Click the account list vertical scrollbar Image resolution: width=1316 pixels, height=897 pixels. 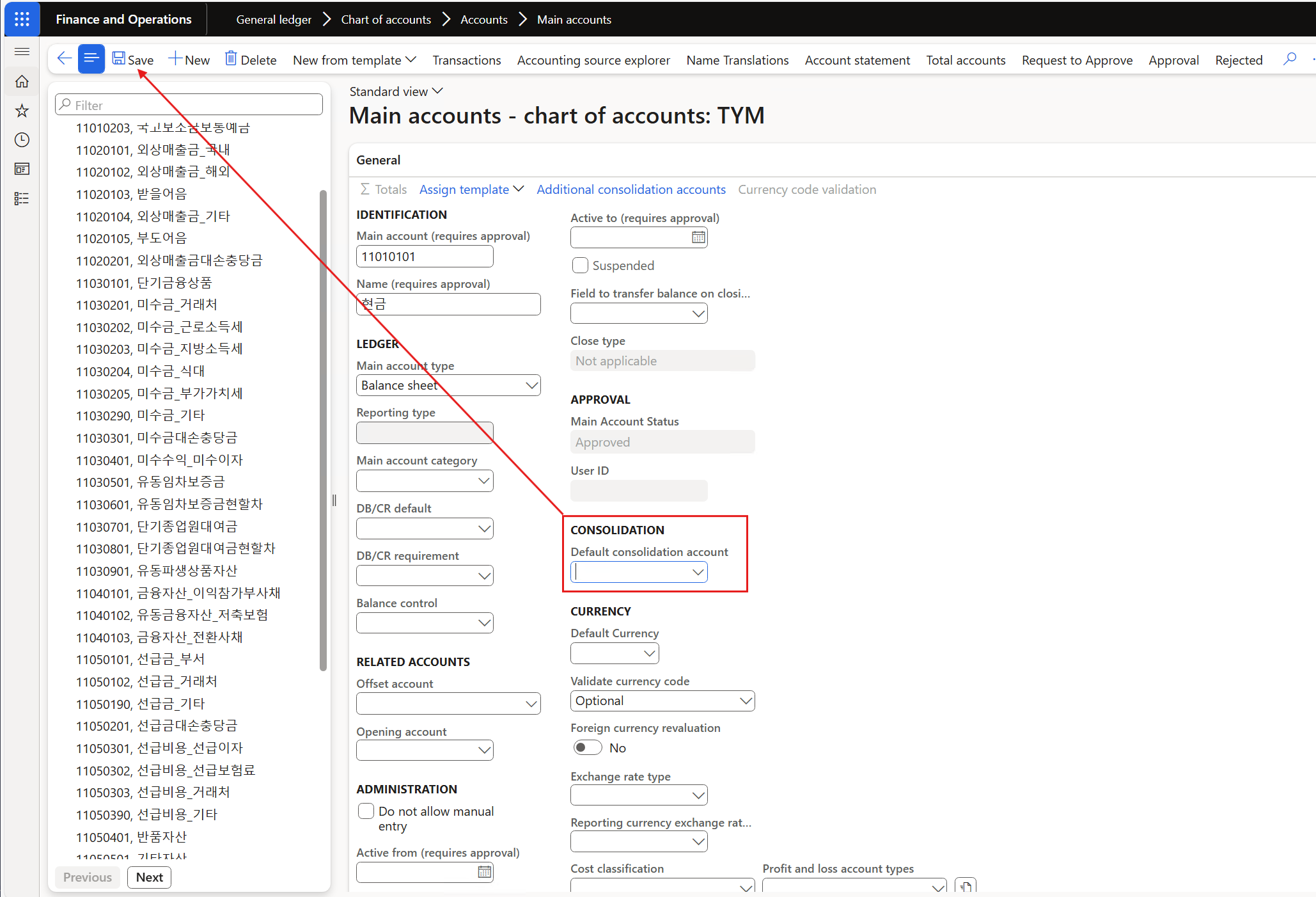pyautogui.click(x=323, y=429)
